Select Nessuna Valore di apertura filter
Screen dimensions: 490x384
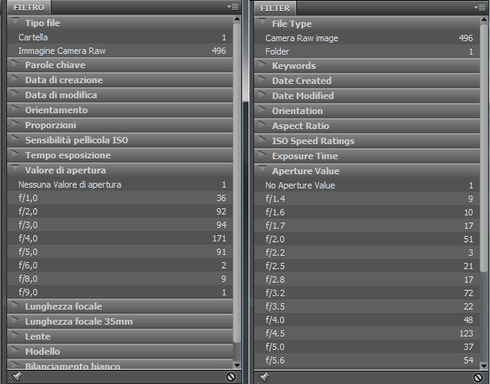[120, 184]
